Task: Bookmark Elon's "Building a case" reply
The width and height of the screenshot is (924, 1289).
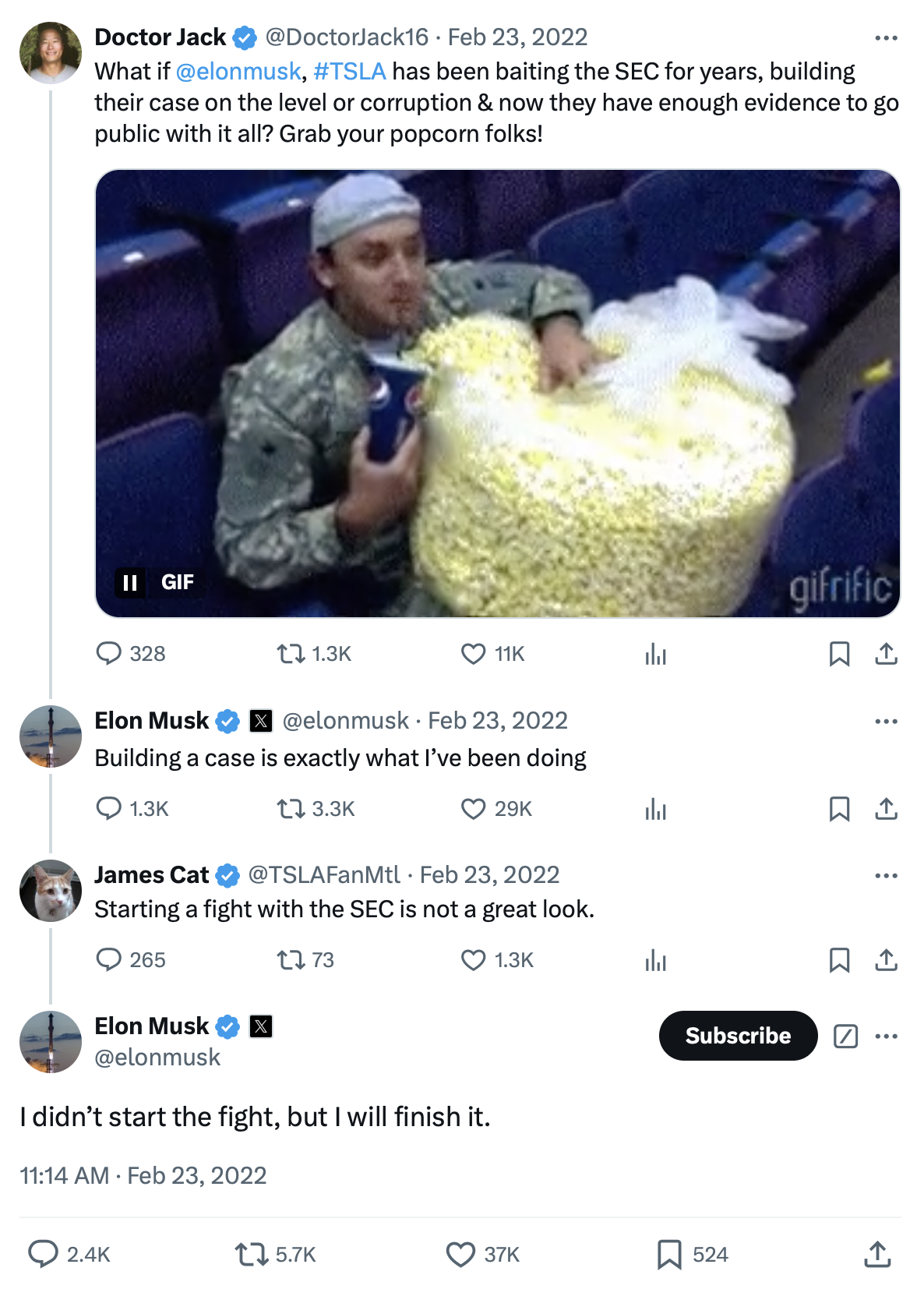Action: click(839, 809)
